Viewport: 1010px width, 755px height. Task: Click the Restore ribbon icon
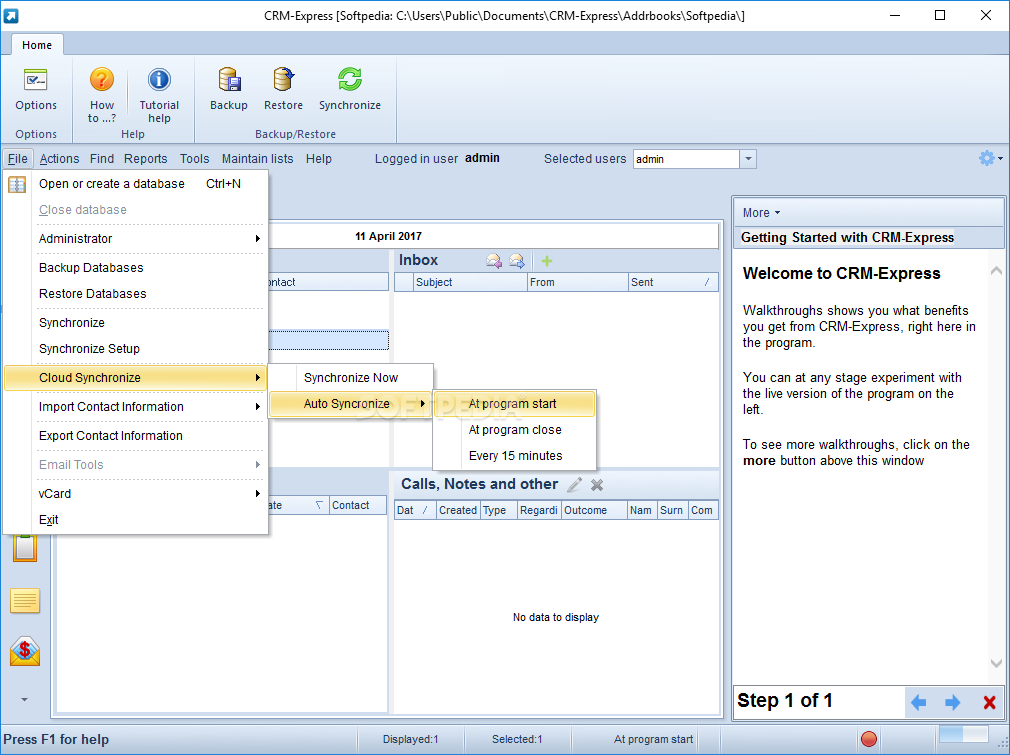283,80
